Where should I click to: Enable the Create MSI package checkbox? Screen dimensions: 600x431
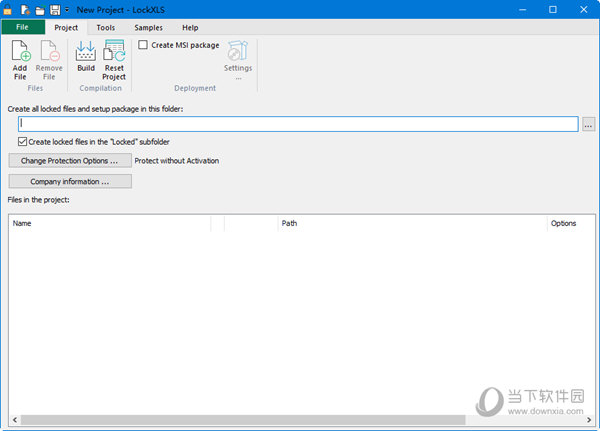click(143, 45)
